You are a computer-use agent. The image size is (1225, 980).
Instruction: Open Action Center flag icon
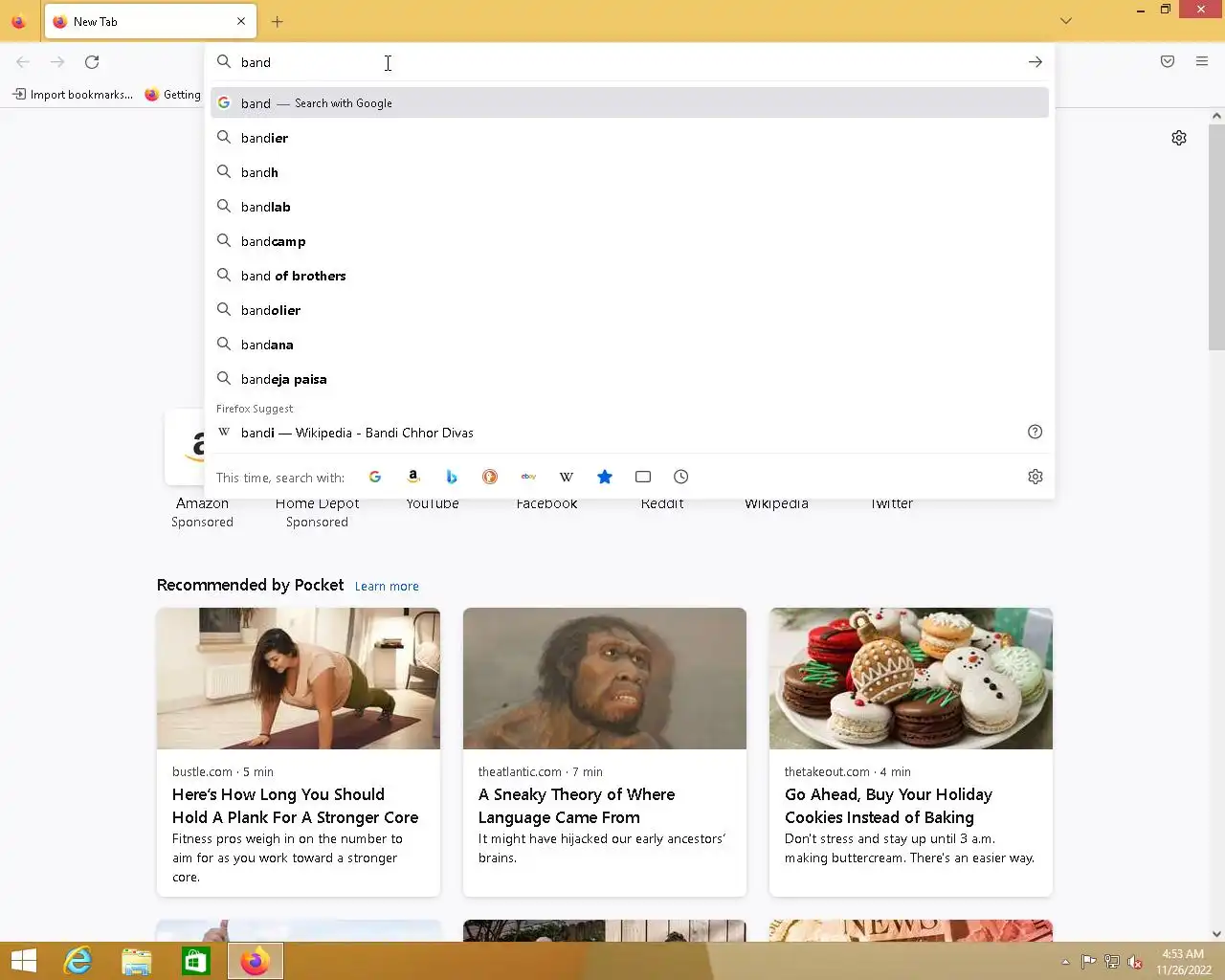pyautogui.click(x=1089, y=962)
